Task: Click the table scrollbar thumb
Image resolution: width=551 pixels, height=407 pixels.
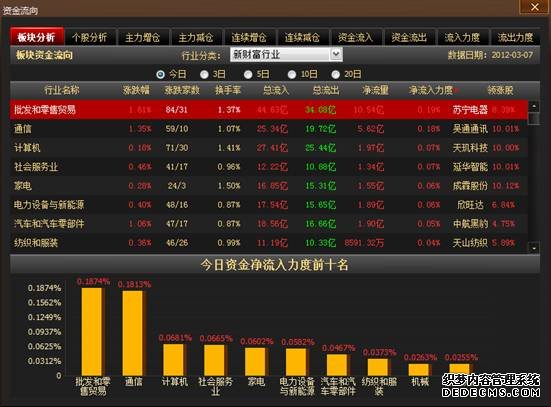Action: 534,118
